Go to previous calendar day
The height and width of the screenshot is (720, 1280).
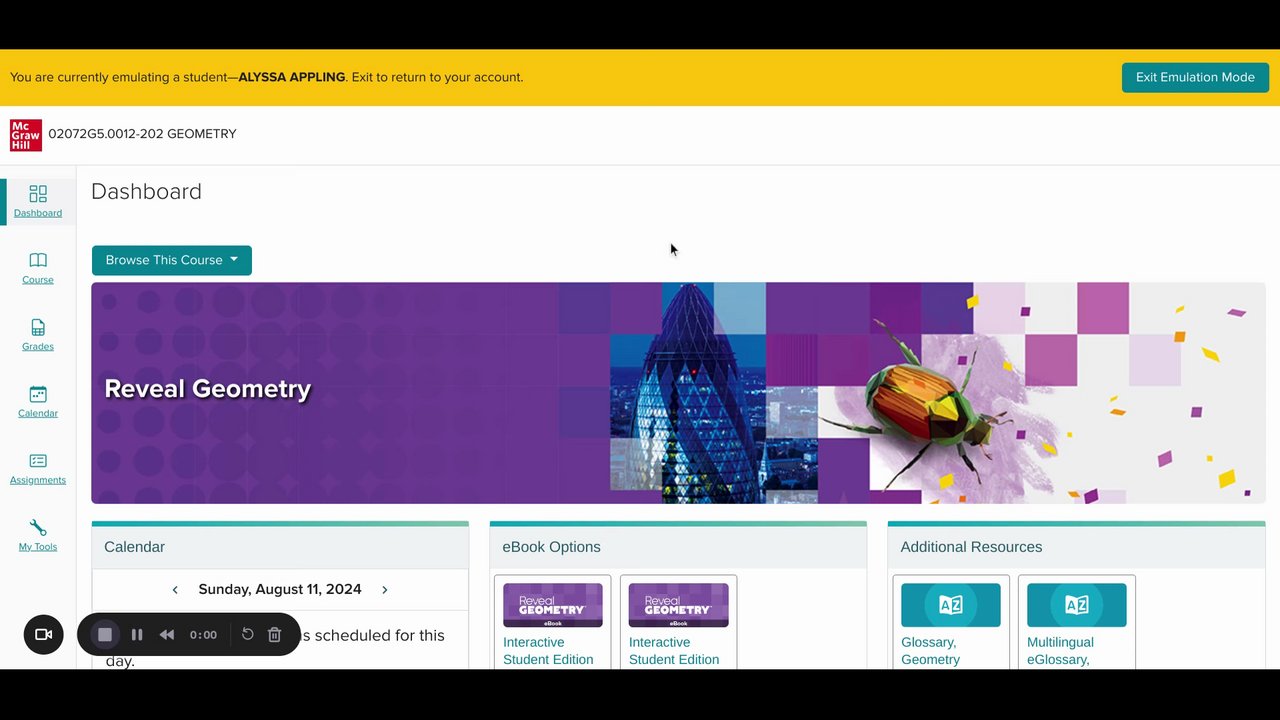click(175, 590)
